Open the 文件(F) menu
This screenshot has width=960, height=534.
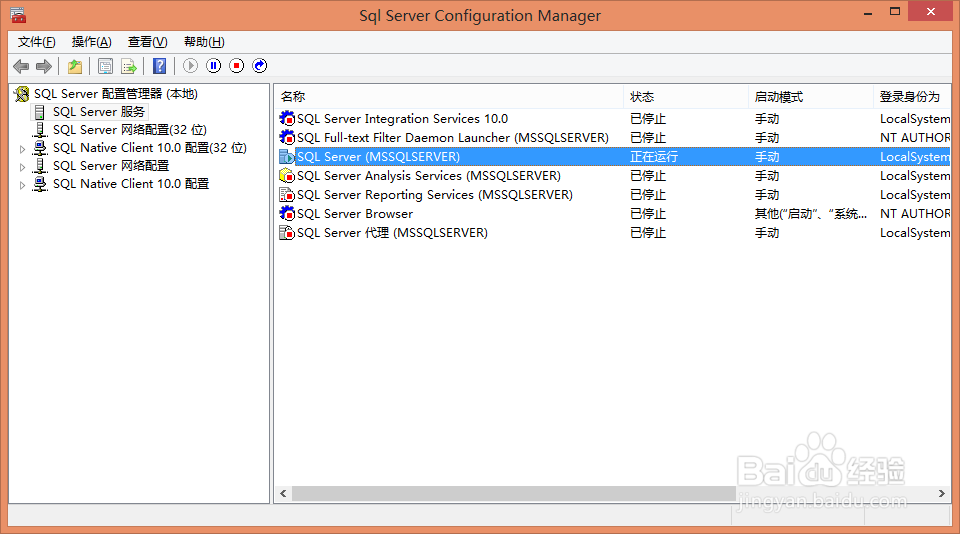(x=37, y=42)
